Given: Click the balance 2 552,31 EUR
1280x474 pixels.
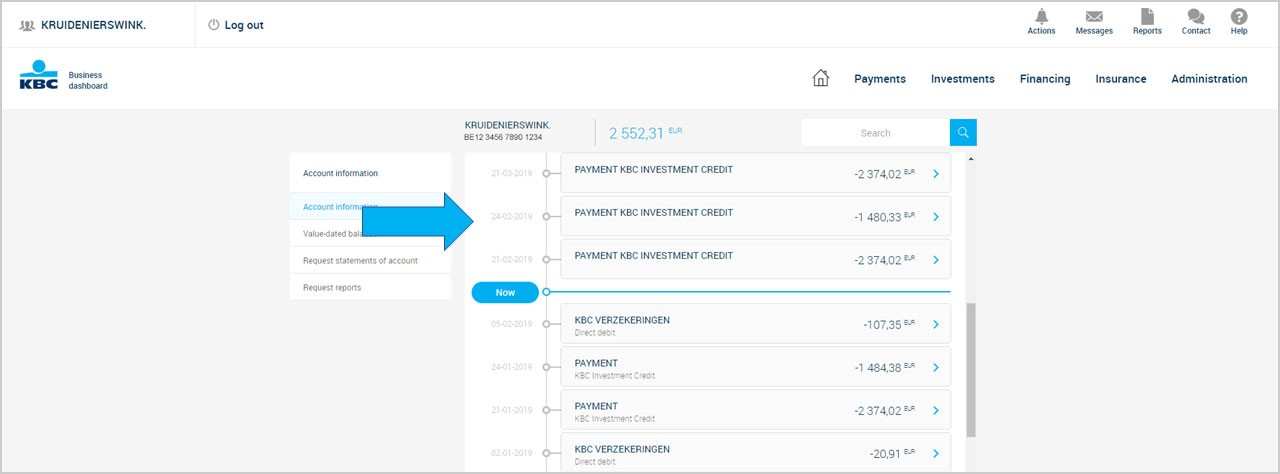Looking at the screenshot, I should [645, 132].
